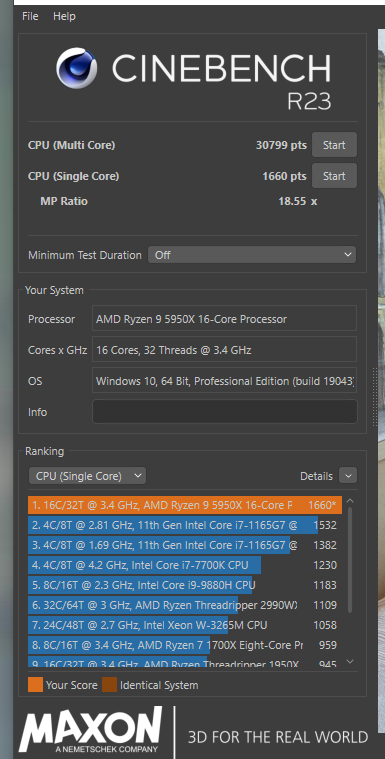Click the 30799 pts multi core score
Image resolution: width=385 pixels, height=759 pixels.
pos(281,145)
